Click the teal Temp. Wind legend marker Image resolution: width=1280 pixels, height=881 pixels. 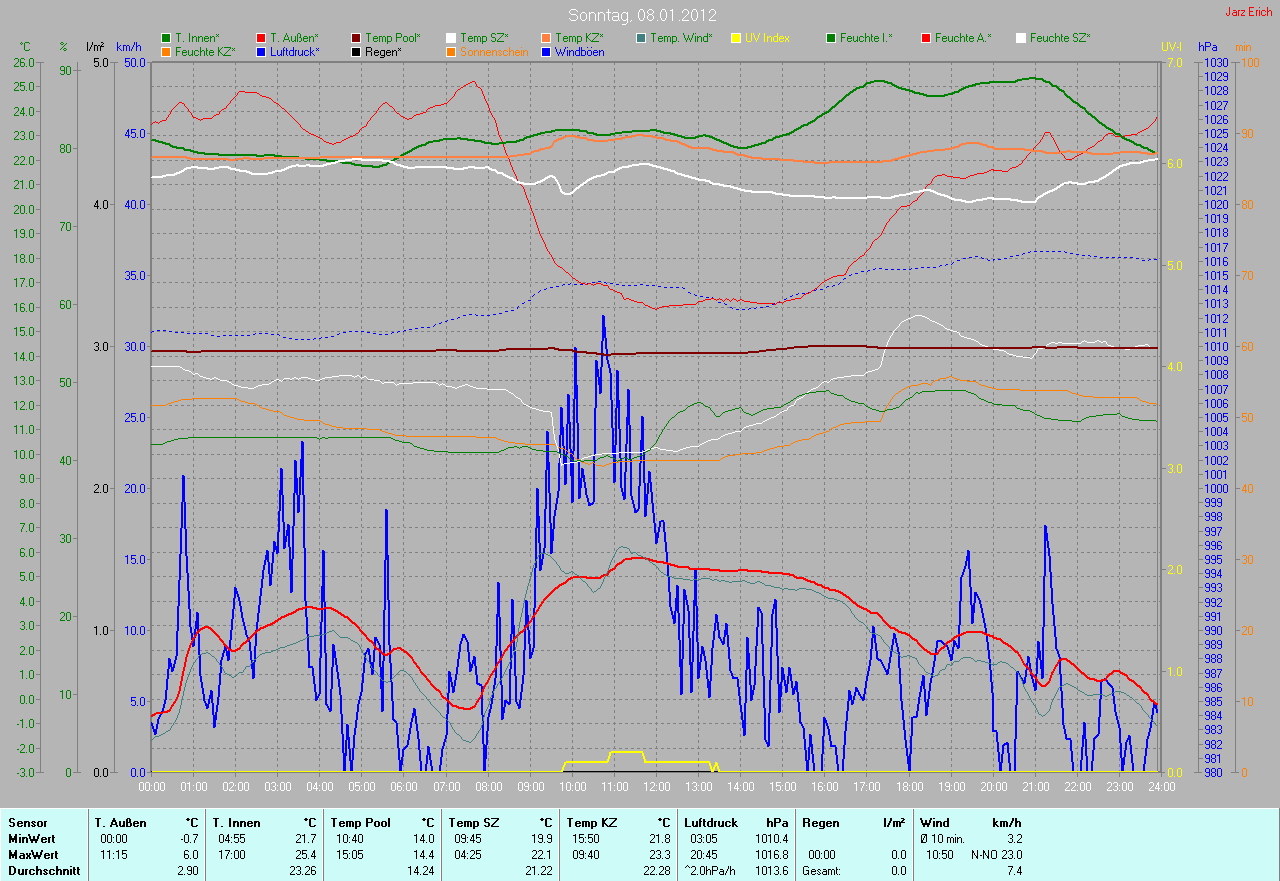click(641, 38)
